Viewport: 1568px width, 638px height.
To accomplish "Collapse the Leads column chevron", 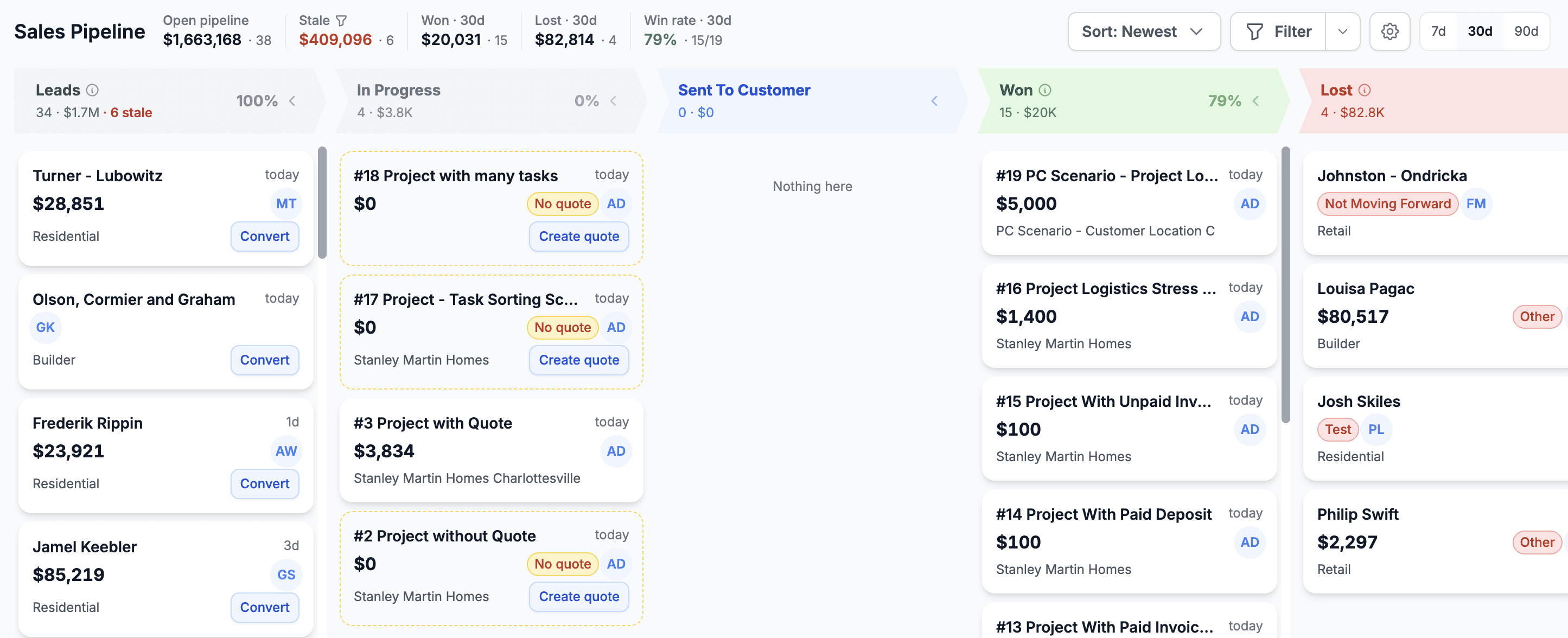I will pyautogui.click(x=292, y=101).
